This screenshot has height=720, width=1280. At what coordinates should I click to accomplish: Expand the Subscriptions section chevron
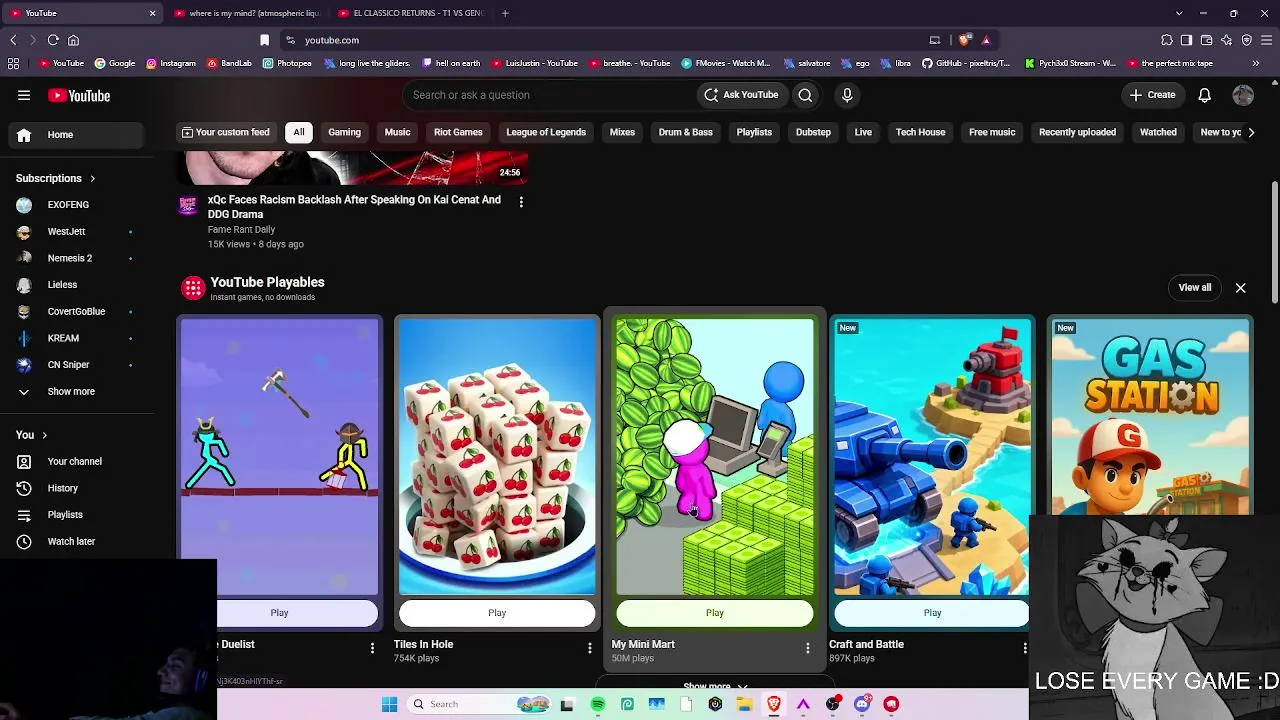tap(92, 178)
